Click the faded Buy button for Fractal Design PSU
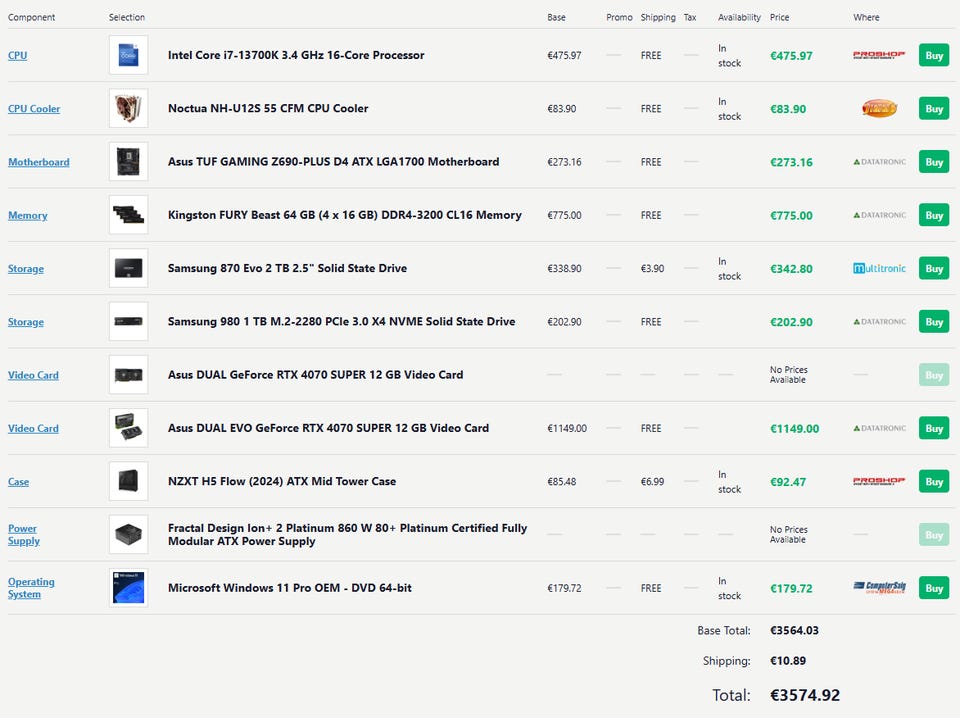The height and width of the screenshot is (718, 960). [x=934, y=534]
